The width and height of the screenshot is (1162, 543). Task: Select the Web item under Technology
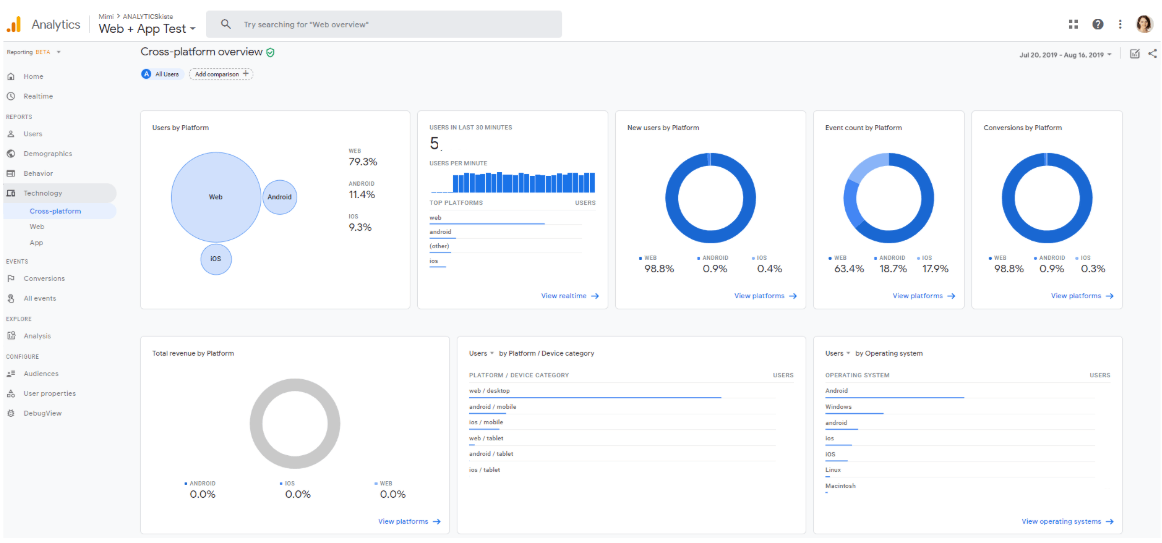pyautogui.click(x=37, y=227)
